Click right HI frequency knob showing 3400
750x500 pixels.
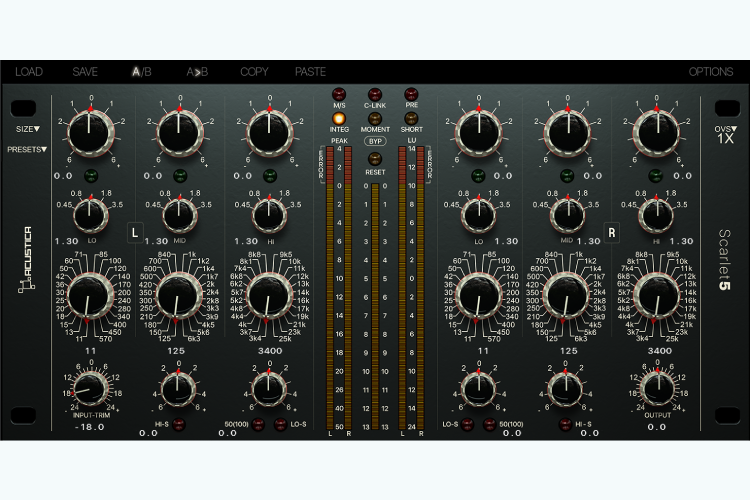pos(656,296)
